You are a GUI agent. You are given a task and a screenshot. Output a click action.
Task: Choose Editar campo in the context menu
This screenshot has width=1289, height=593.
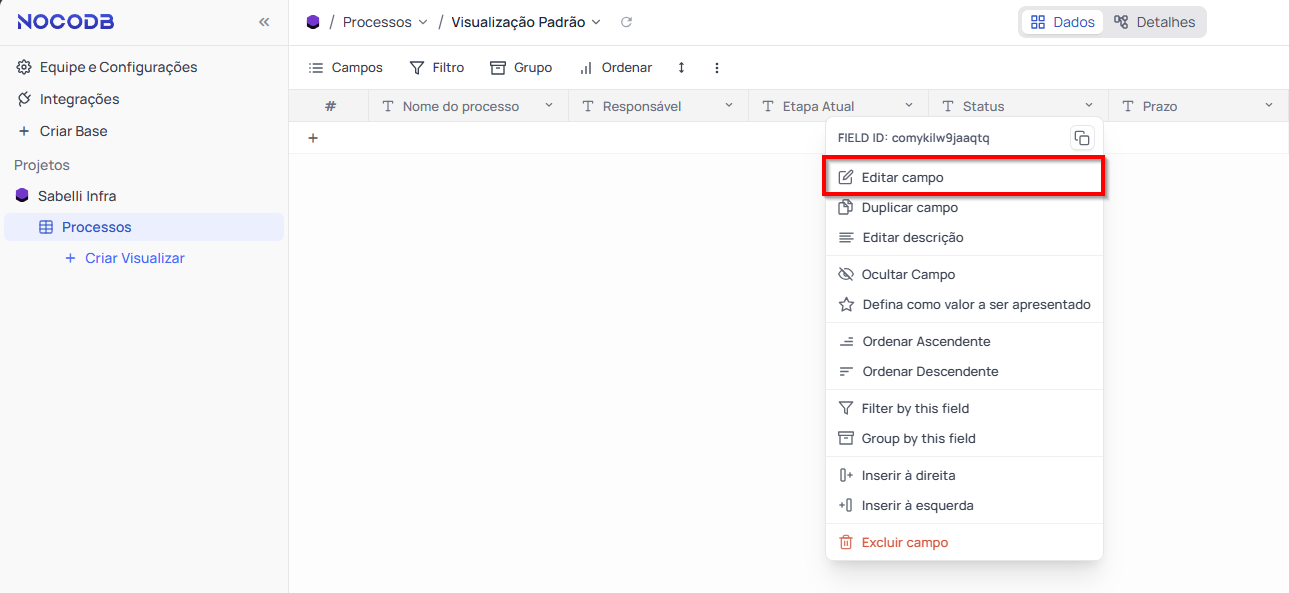902,177
